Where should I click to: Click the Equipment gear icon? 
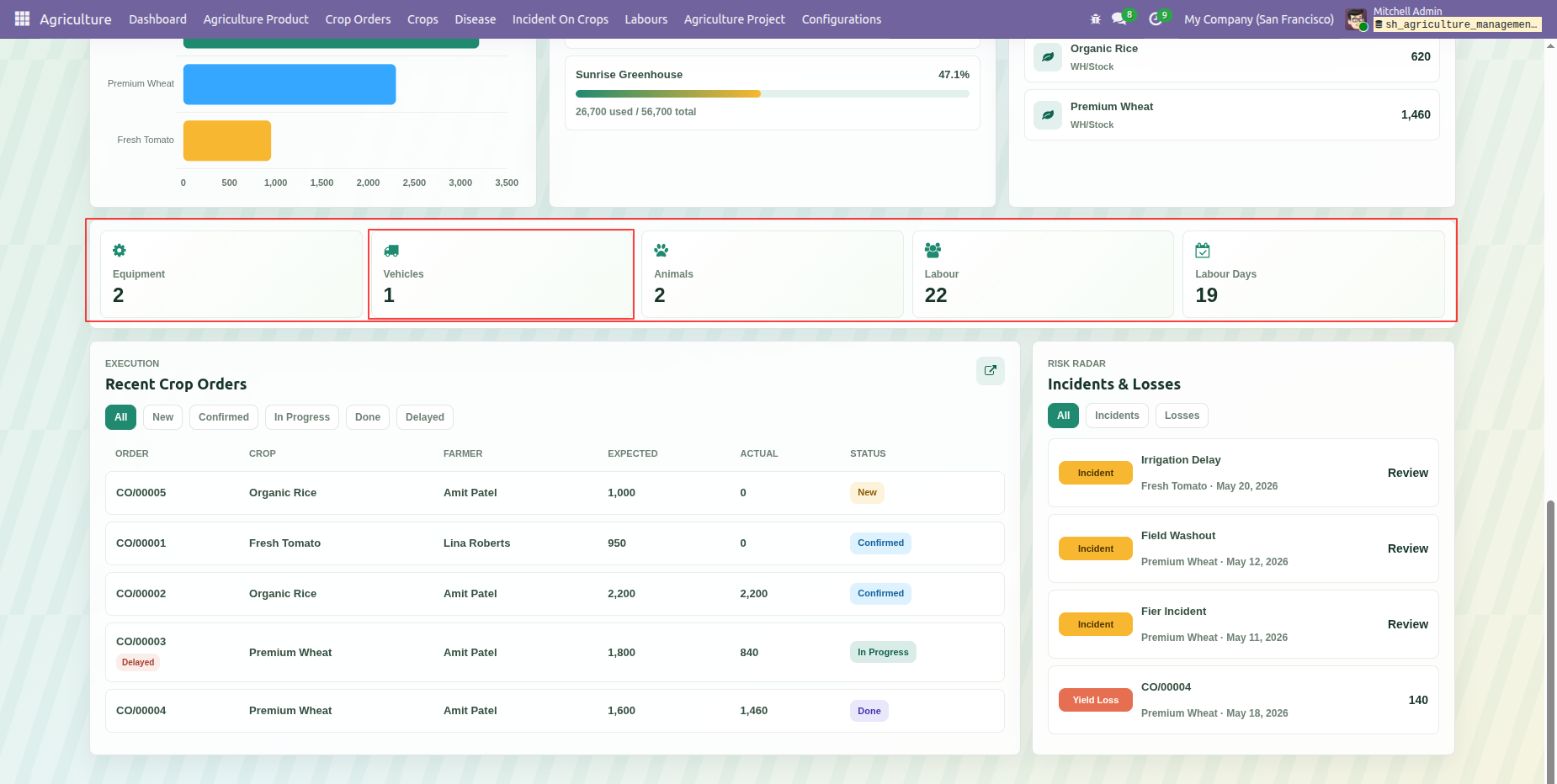click(x=120, y=251)
